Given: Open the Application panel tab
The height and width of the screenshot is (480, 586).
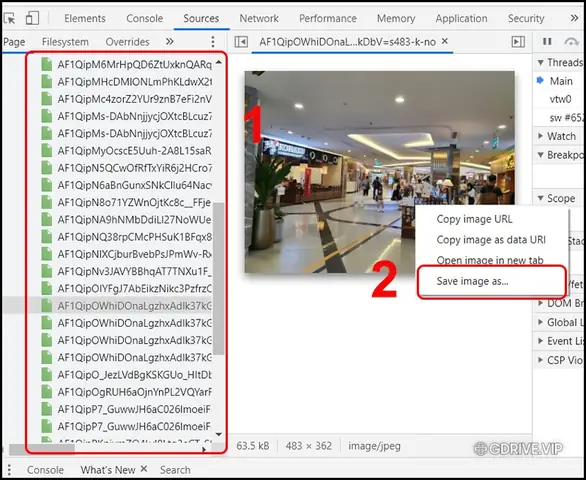Looking at the screenshot, I should [x=461, y=18].
